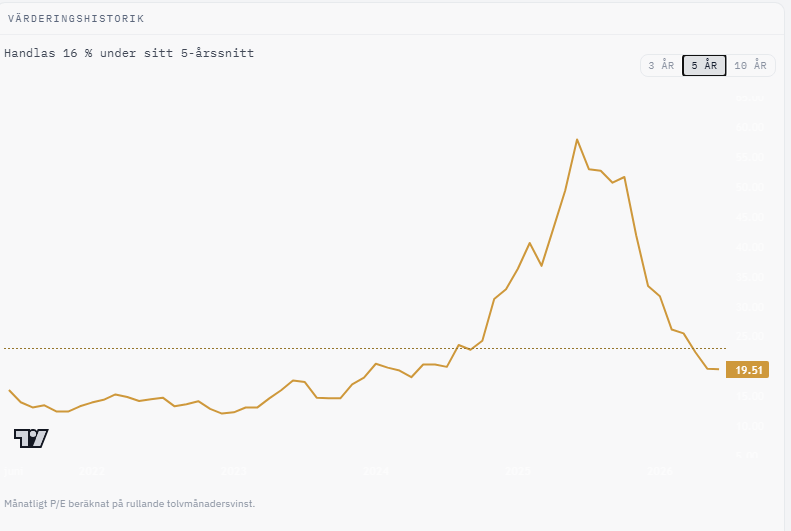Click the 40.00 price scale label
Viewport: 791px width, 531px height.
click(750, 247)
